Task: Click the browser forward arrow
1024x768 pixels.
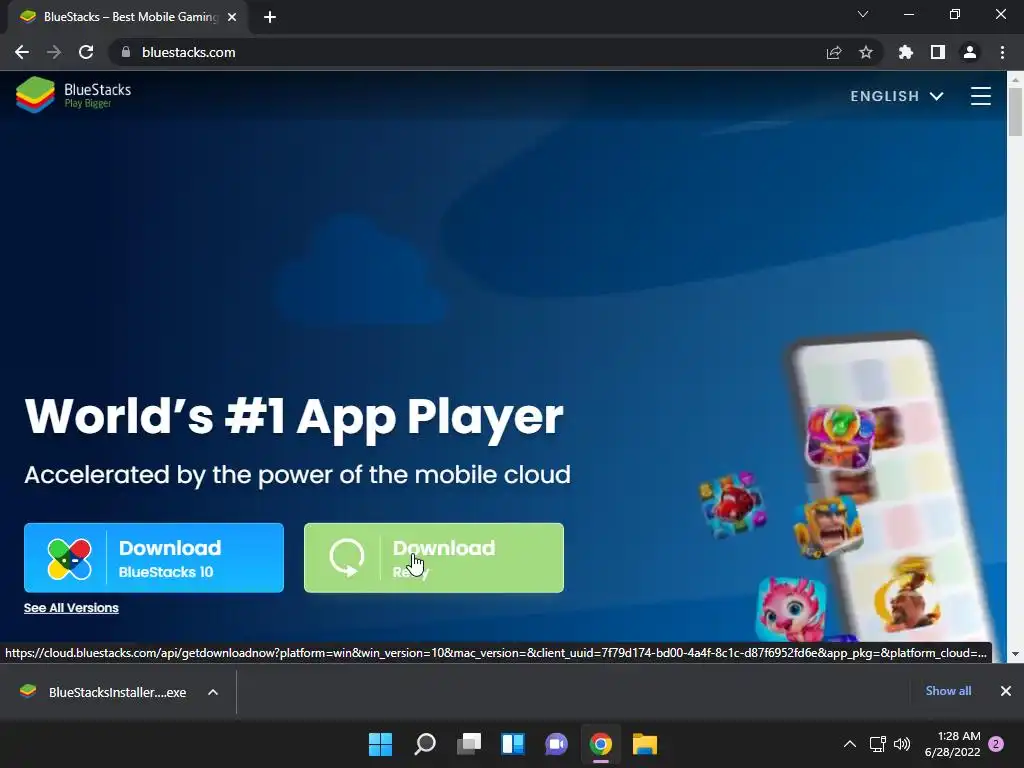Action: pos(54,52)
